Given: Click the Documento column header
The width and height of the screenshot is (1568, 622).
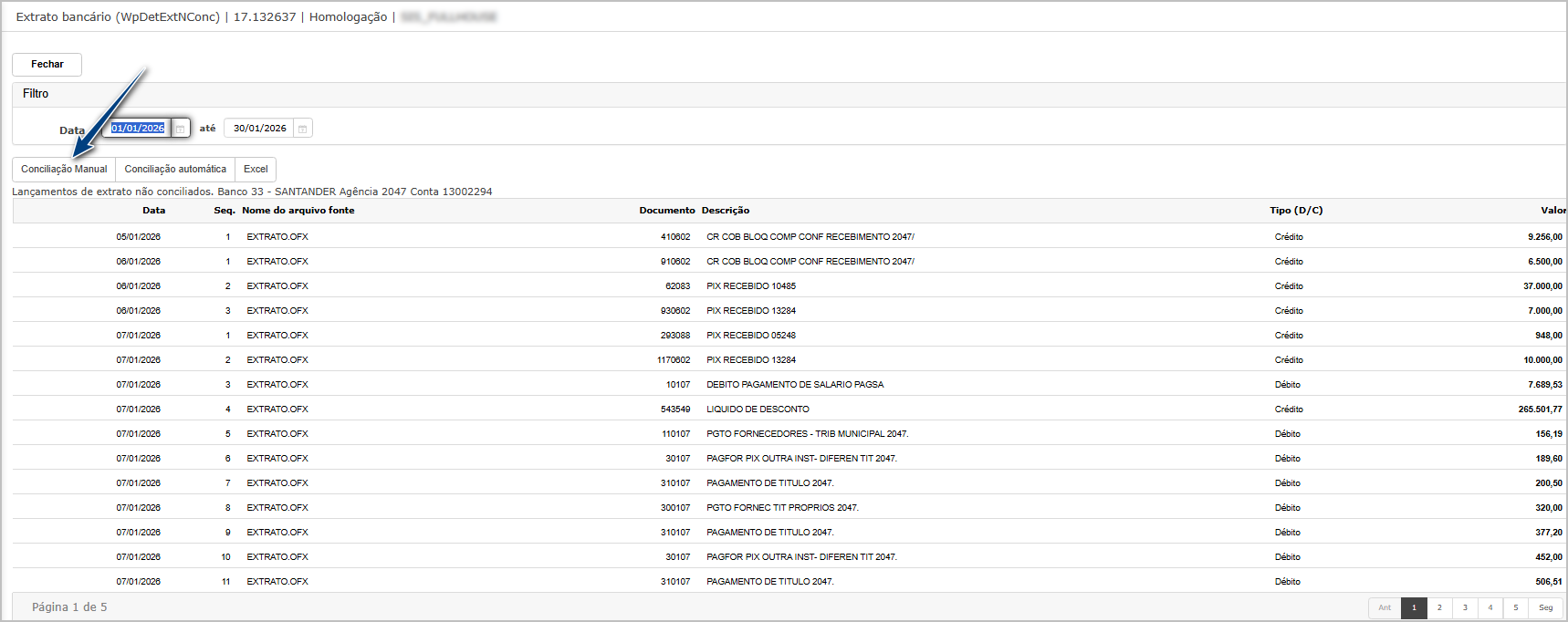Looking at the screenshot, I should coord(666,211).
